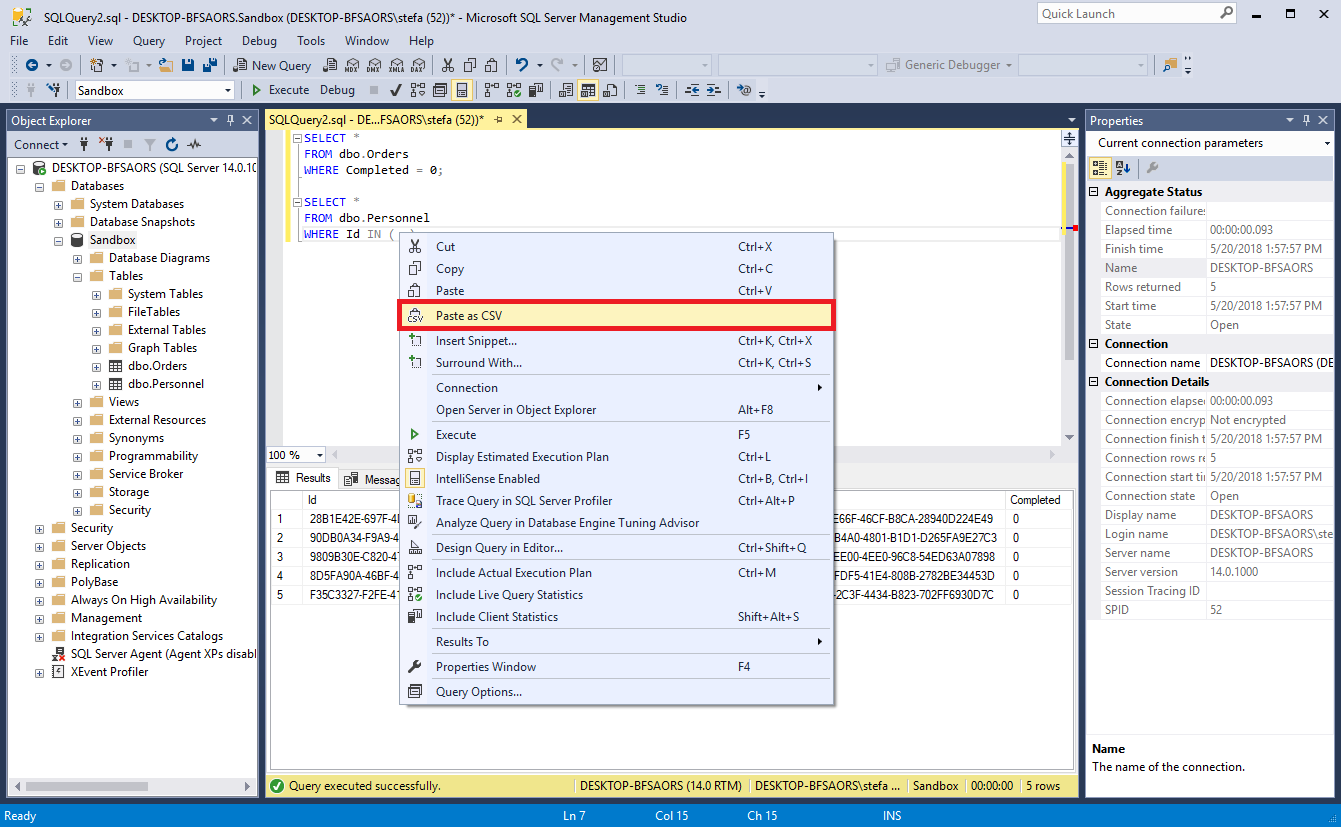Click the DAX query toolbar icon
This screenshot has width=1341, height=827.
click(x=418, y=65)
